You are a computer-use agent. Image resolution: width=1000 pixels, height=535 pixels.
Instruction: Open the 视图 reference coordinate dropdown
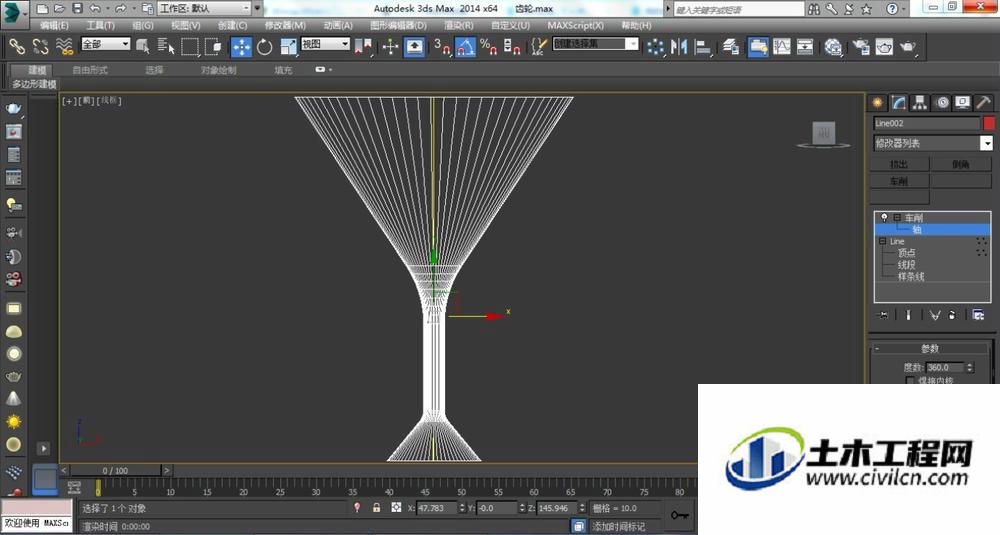click(x=325, y=44)
